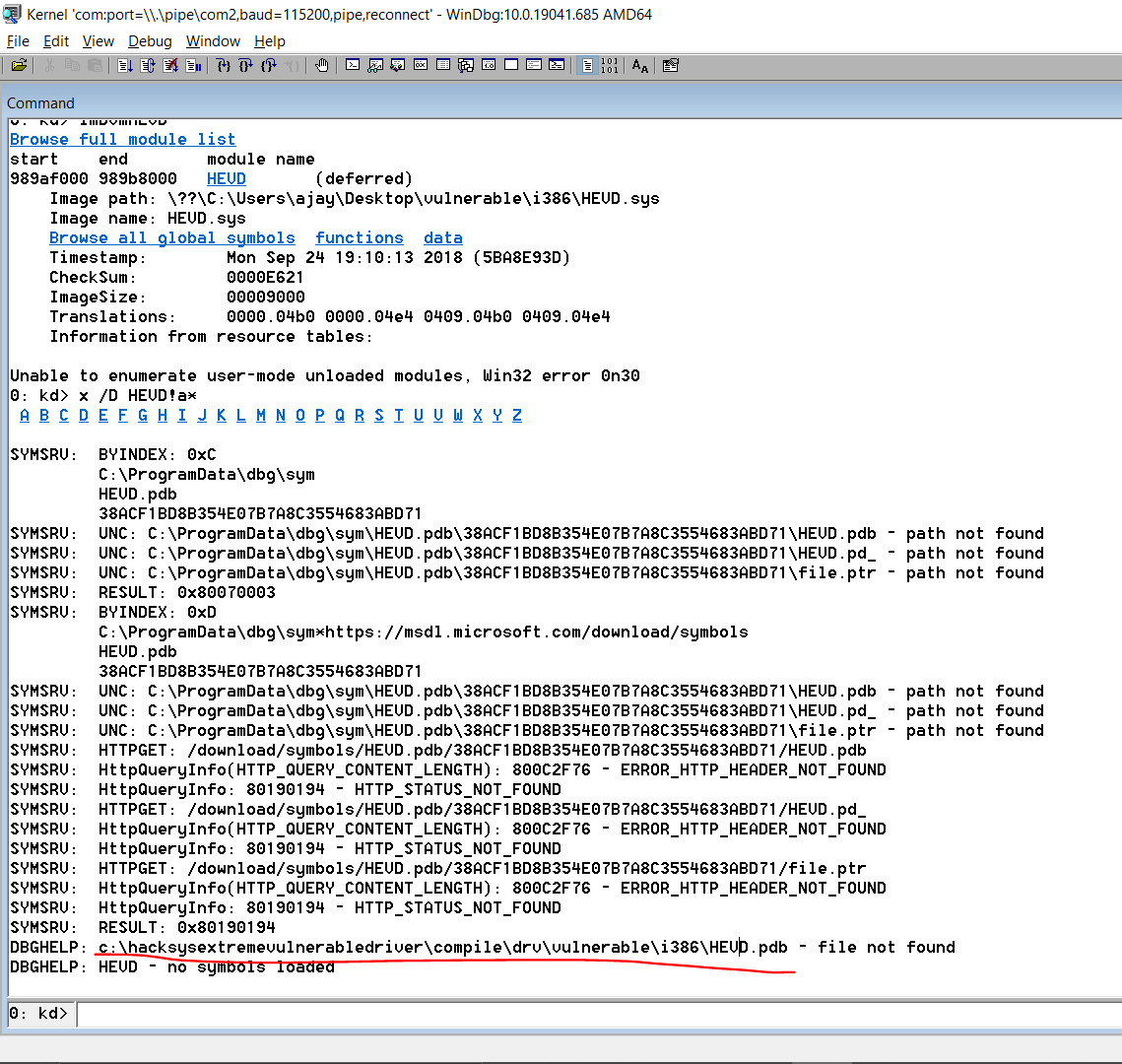Image resolution: width=1122 pixels, height=1064 pixels.
Task: Click the Stop Debugging icon with red X
Action: point(171,66)
